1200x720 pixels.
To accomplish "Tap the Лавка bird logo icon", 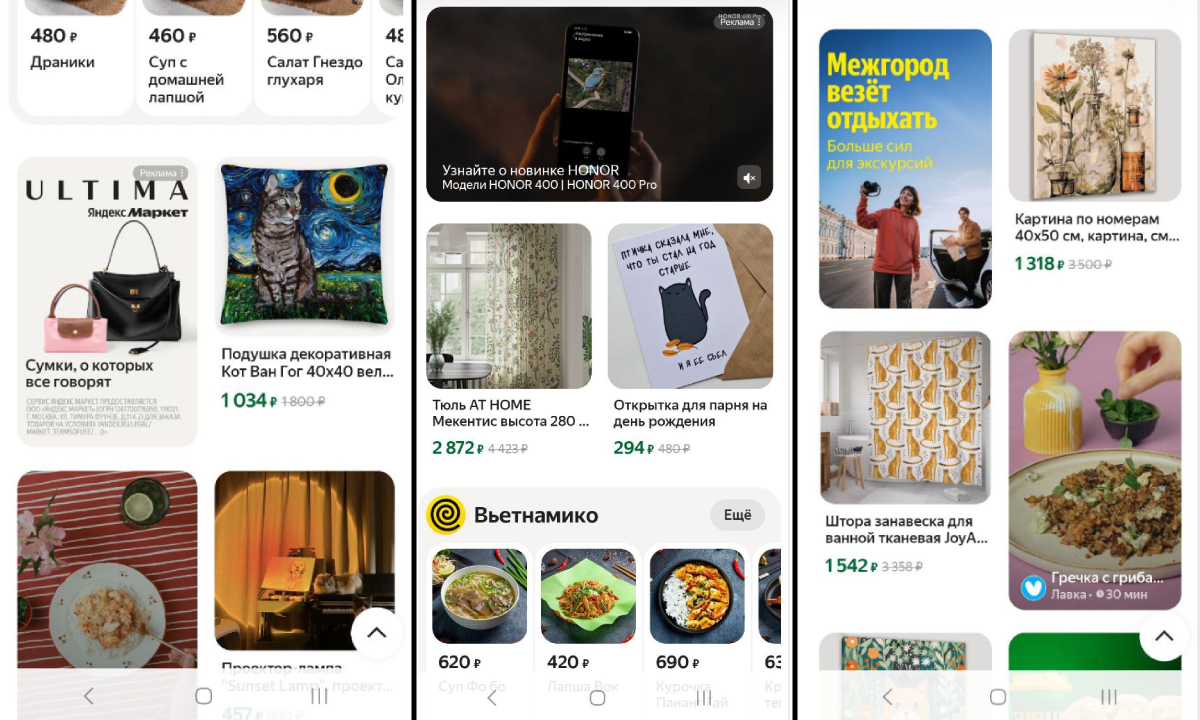I will [x=1033, y=586].
